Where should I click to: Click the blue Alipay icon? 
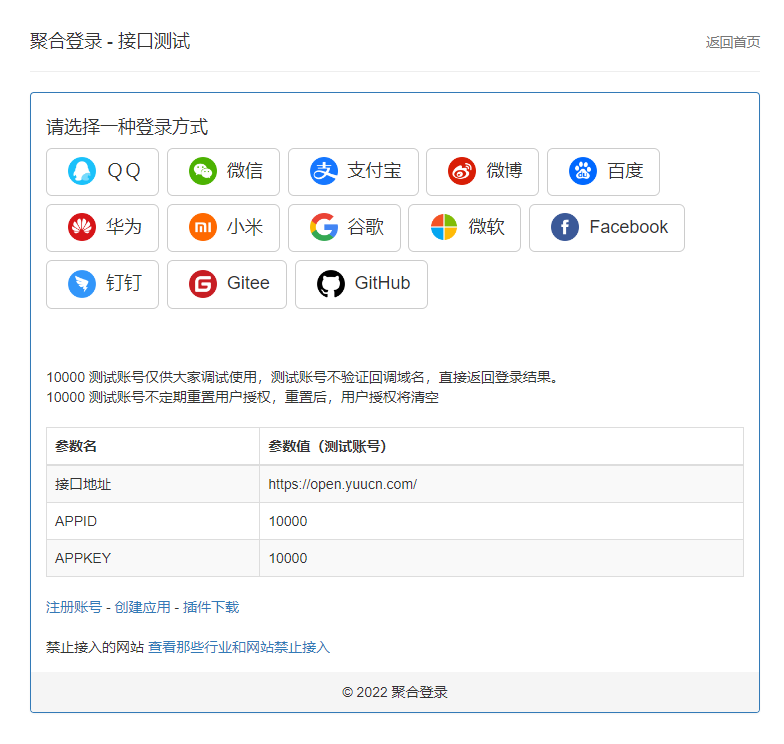coord(324,171)
